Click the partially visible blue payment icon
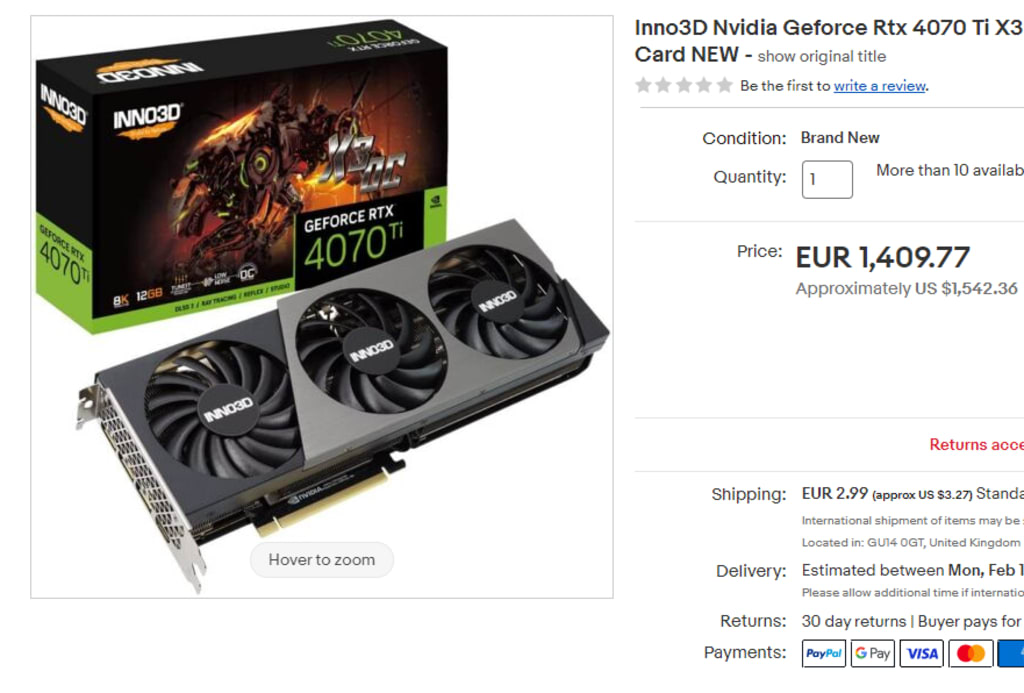This screenshot has height=693, width=1024. pos(1011,653)
